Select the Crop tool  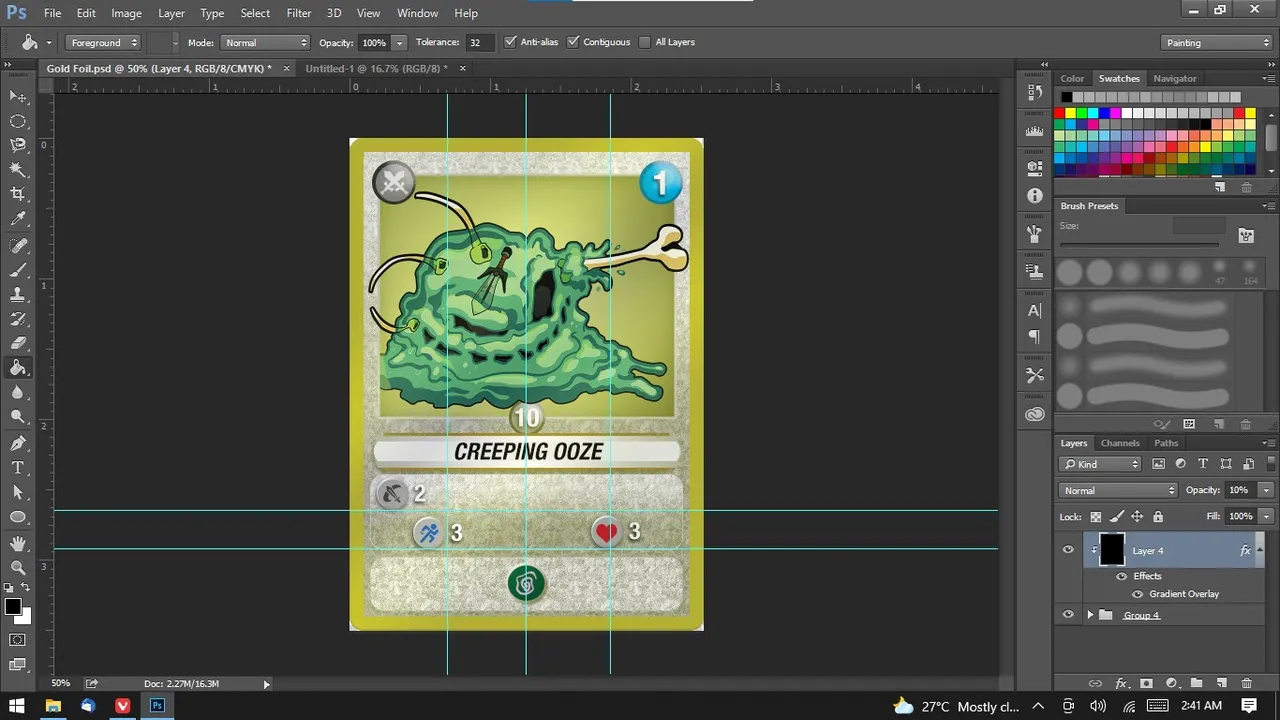pos(18,194)
